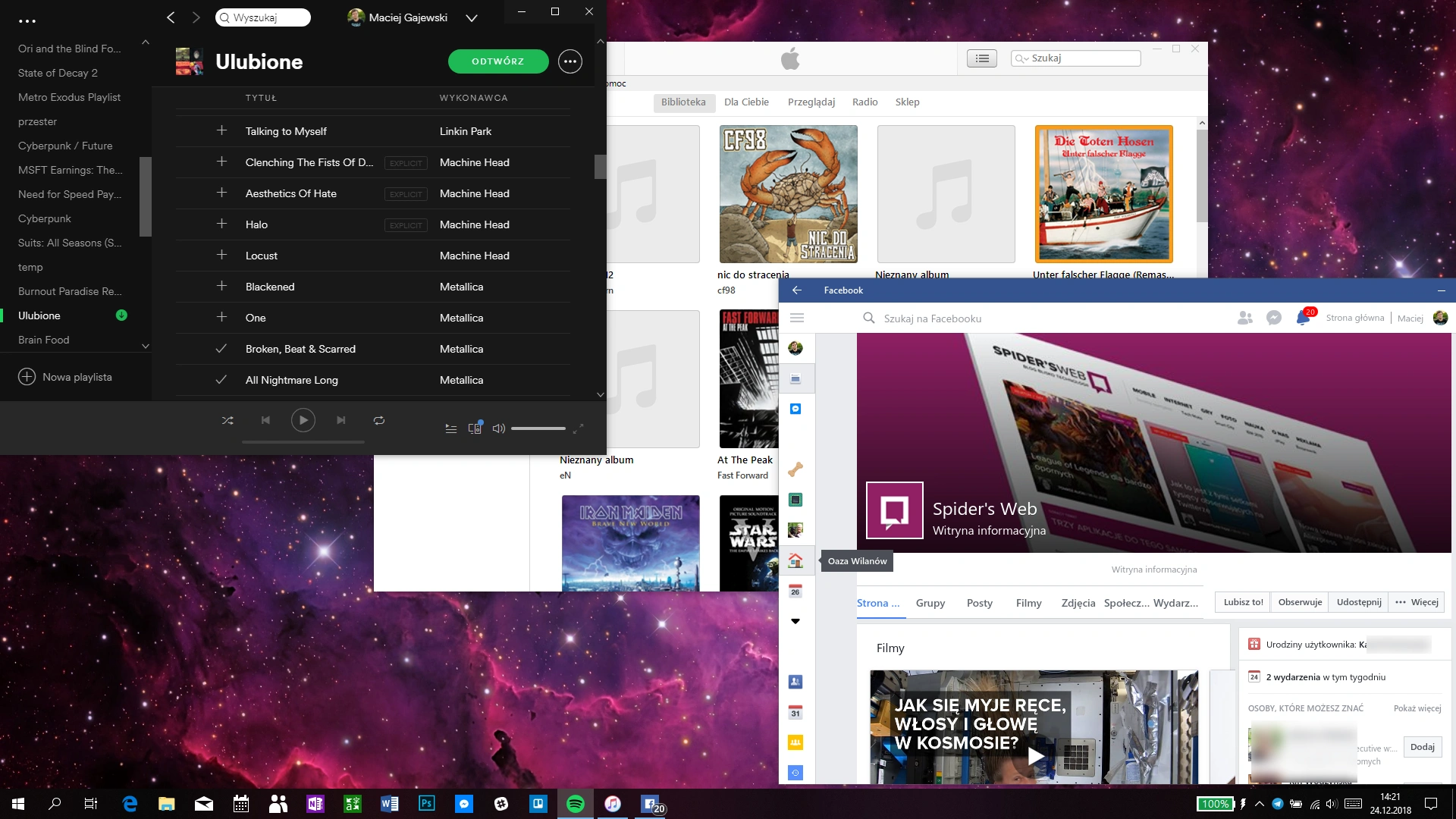Click the iTunes Szukaj search field
Viewport: 1456px width, 819px height.
pos(1075,58)
